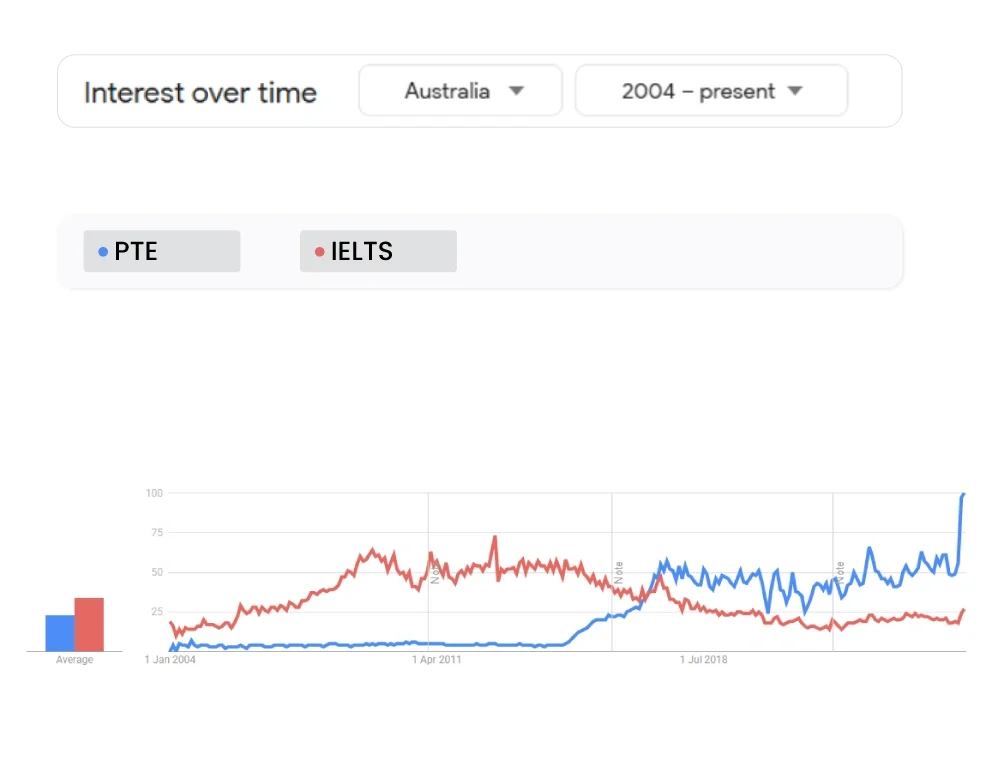Click the peak of the blue PTE line
This screenshot has width=1000, height=758.
point(963,496)
